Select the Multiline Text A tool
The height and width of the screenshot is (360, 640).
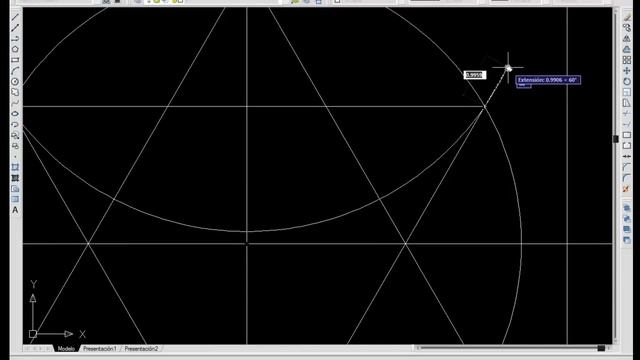click(15, 210)
